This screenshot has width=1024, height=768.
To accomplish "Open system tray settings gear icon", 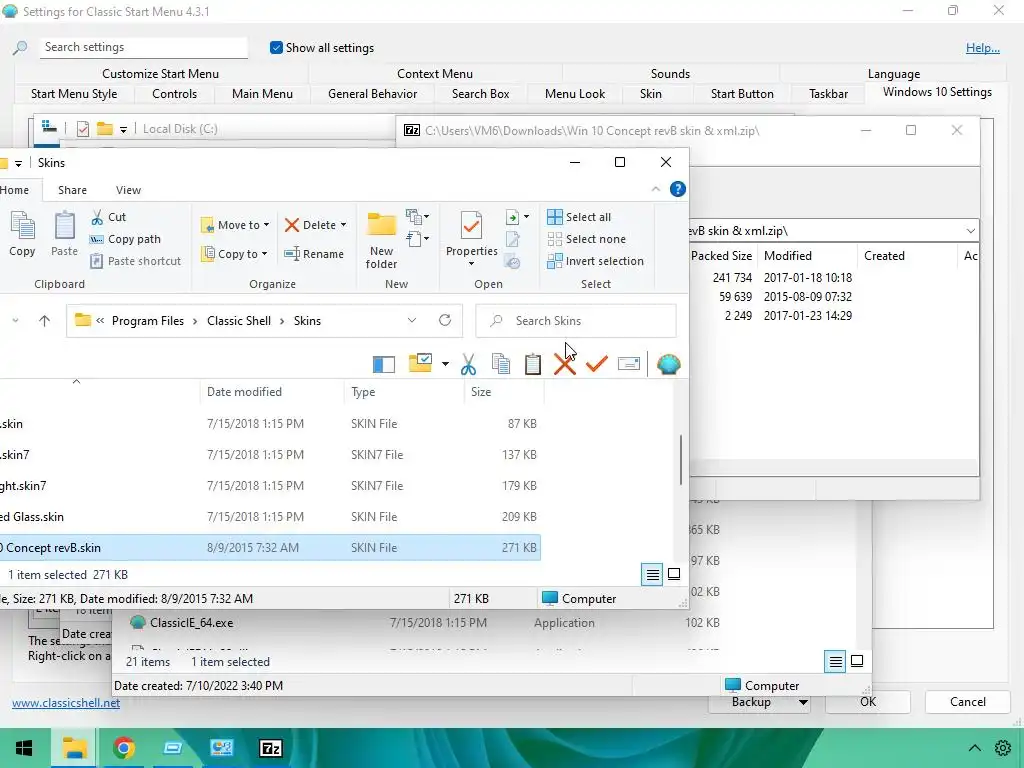I will (x=1003, y=748).
